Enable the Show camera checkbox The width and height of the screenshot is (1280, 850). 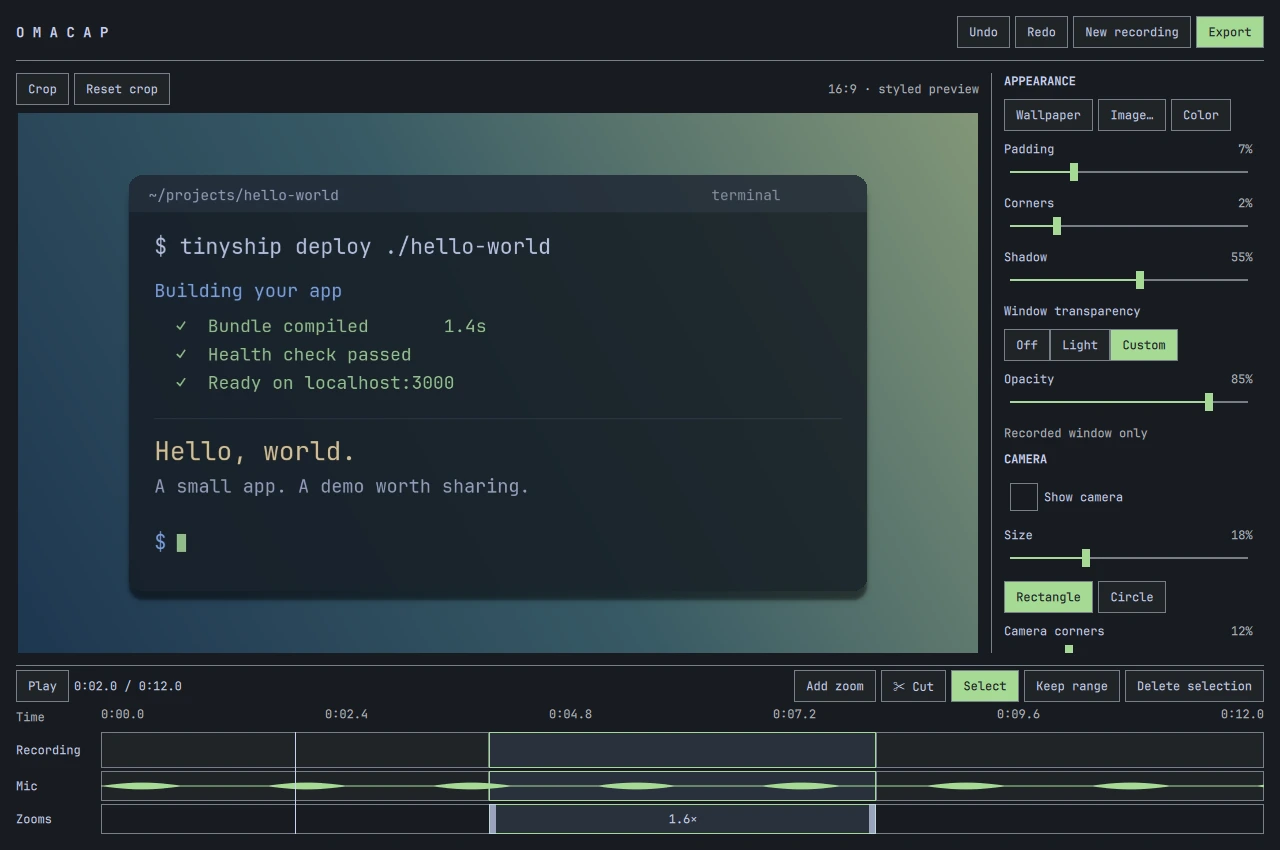click(1024, 497)
